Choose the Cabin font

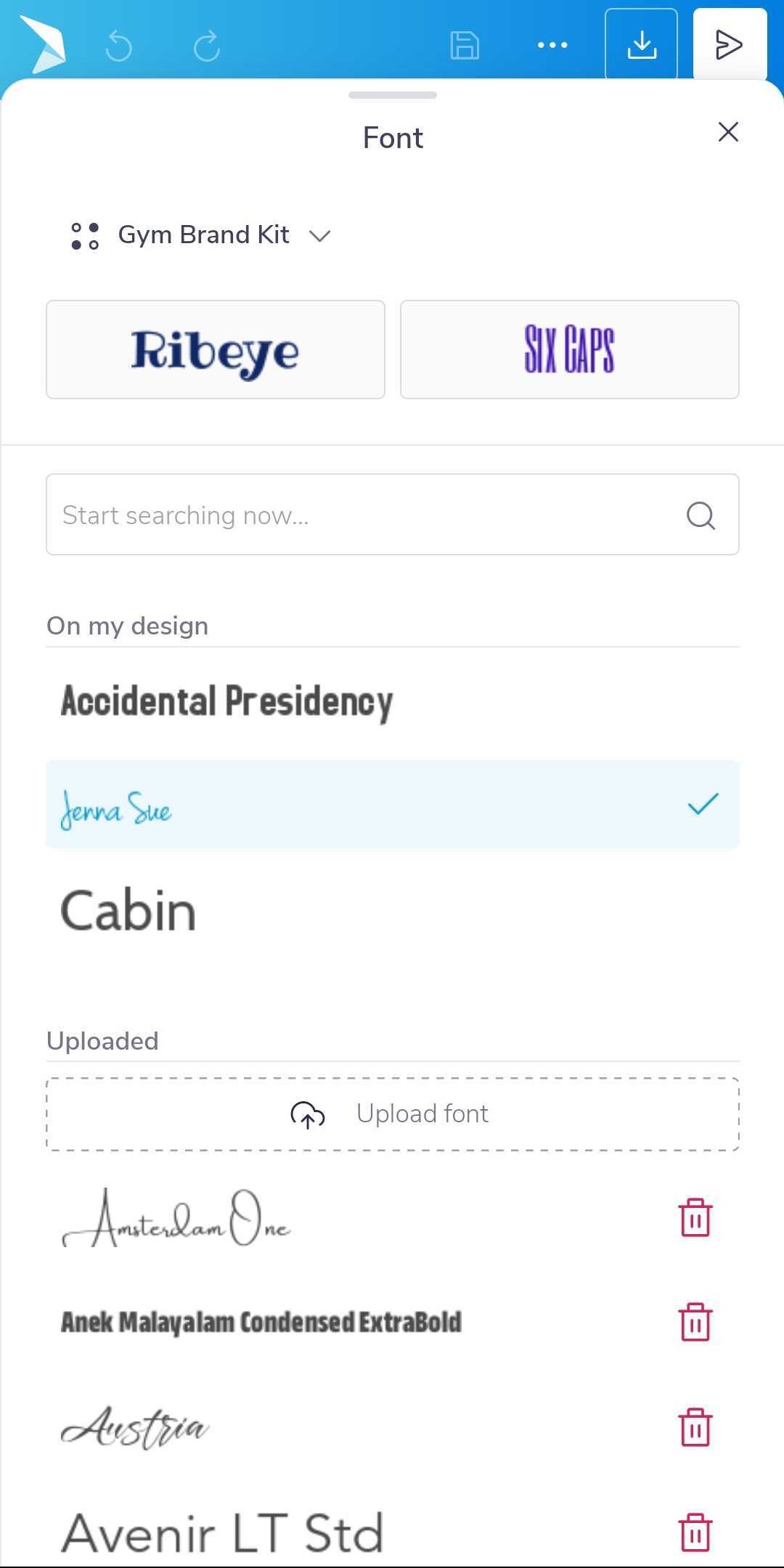click(393, 911)
